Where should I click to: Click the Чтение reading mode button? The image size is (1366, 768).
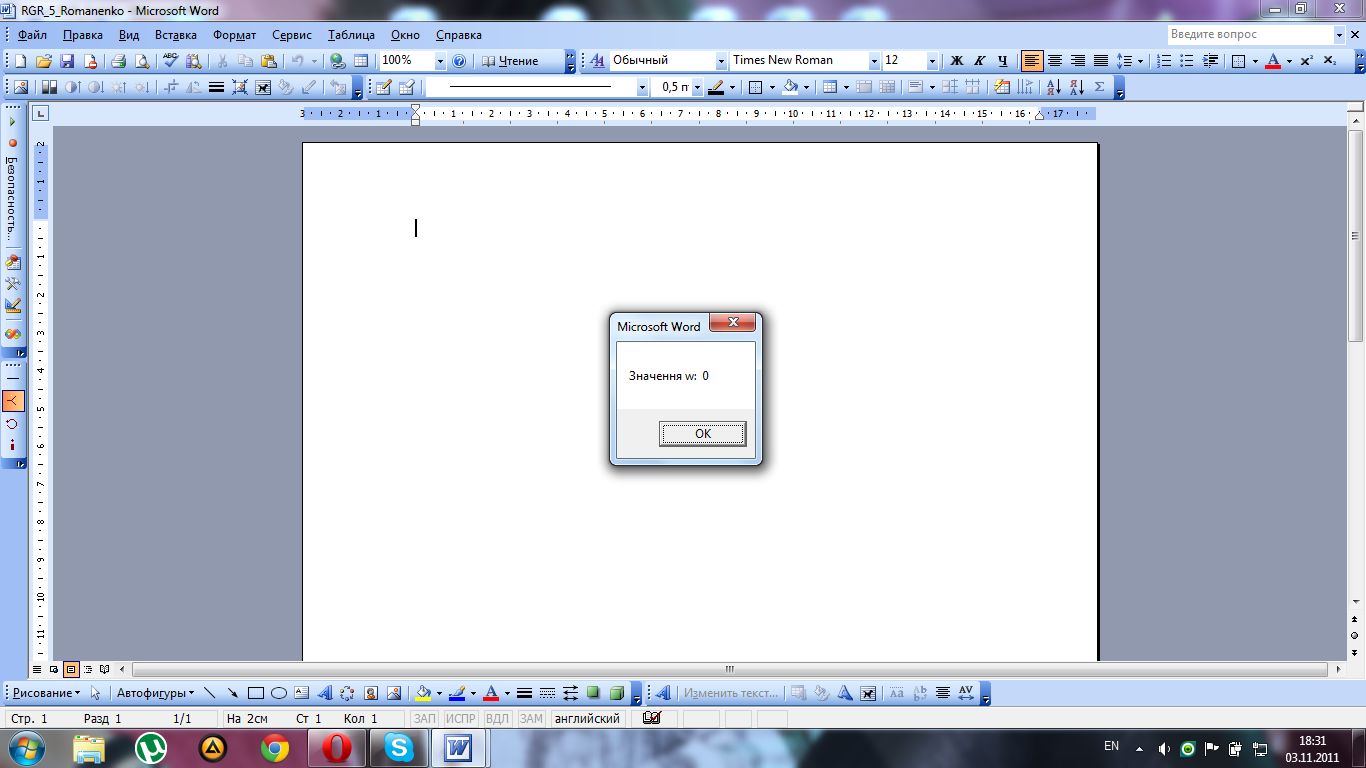(510, 61)
